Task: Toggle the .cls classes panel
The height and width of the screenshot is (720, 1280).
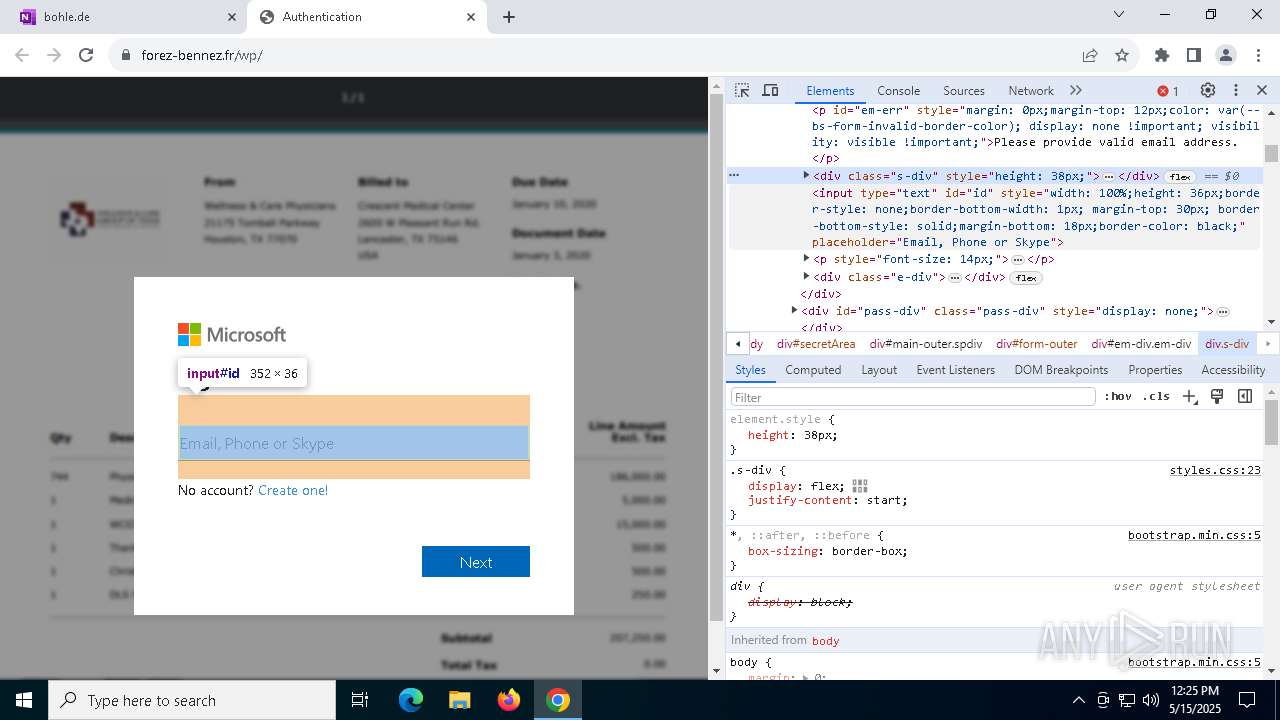Action: point(1156,396)
